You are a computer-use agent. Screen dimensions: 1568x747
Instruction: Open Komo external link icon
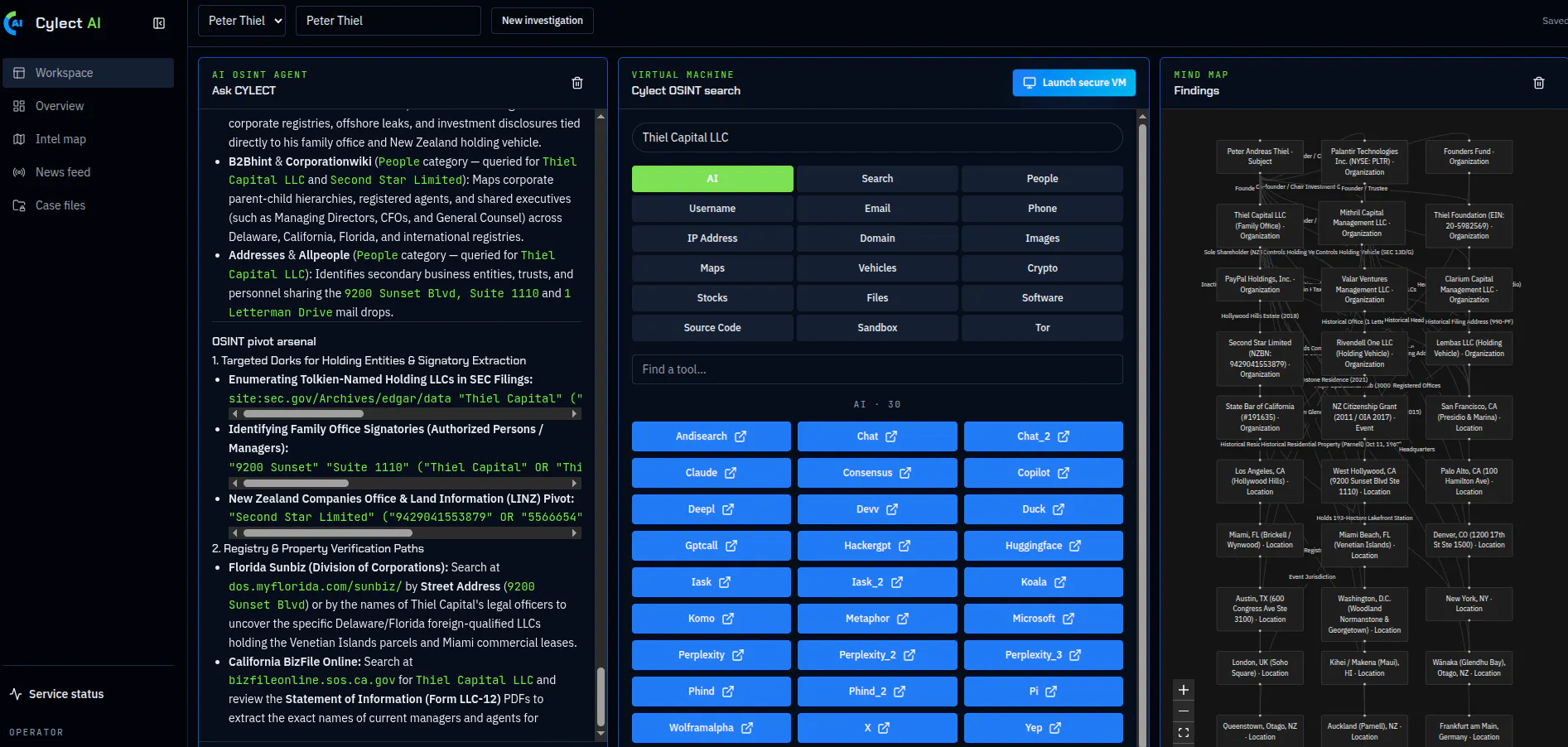(728, 619)
